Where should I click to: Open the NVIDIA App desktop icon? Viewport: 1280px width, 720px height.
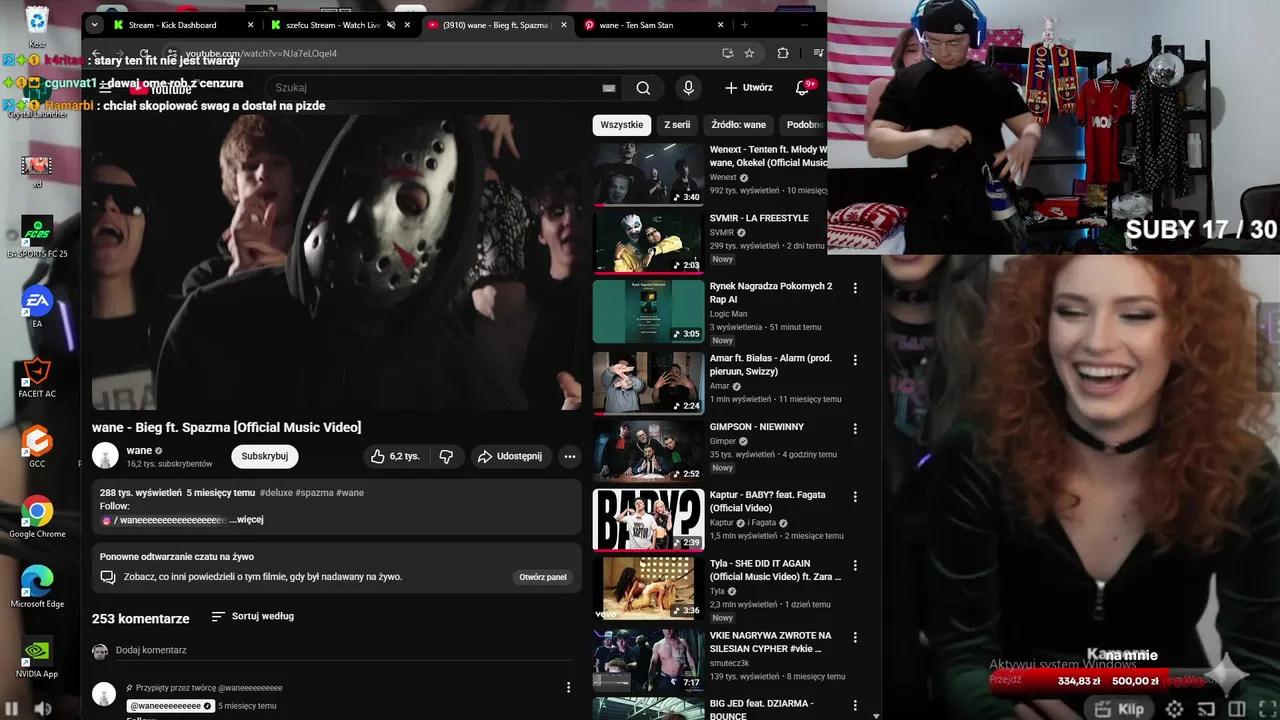point(37,657)
